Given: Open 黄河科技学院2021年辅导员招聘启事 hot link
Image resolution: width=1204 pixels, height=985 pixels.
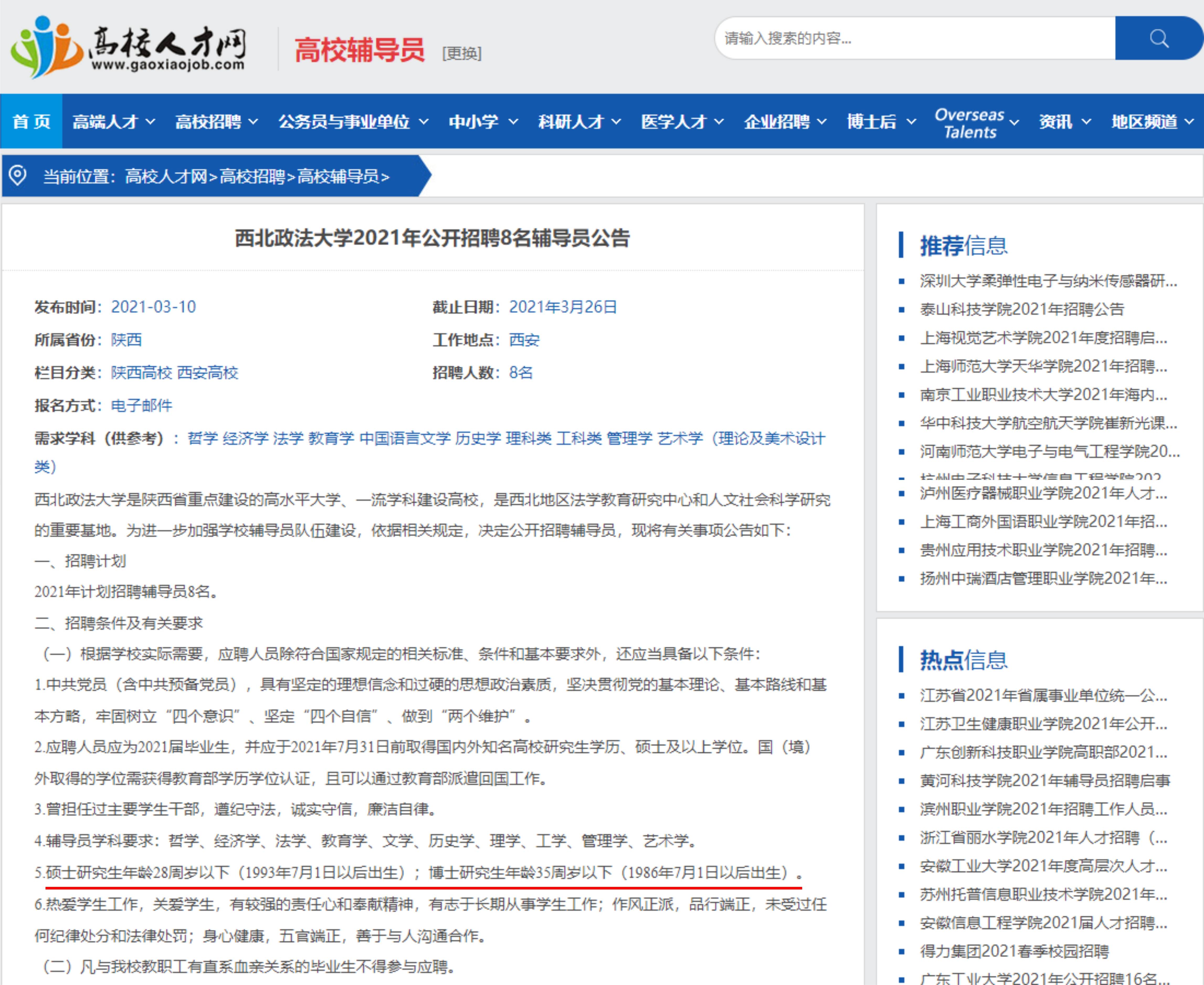Looking at the screenshot, I should click(x=1044, y=781).
